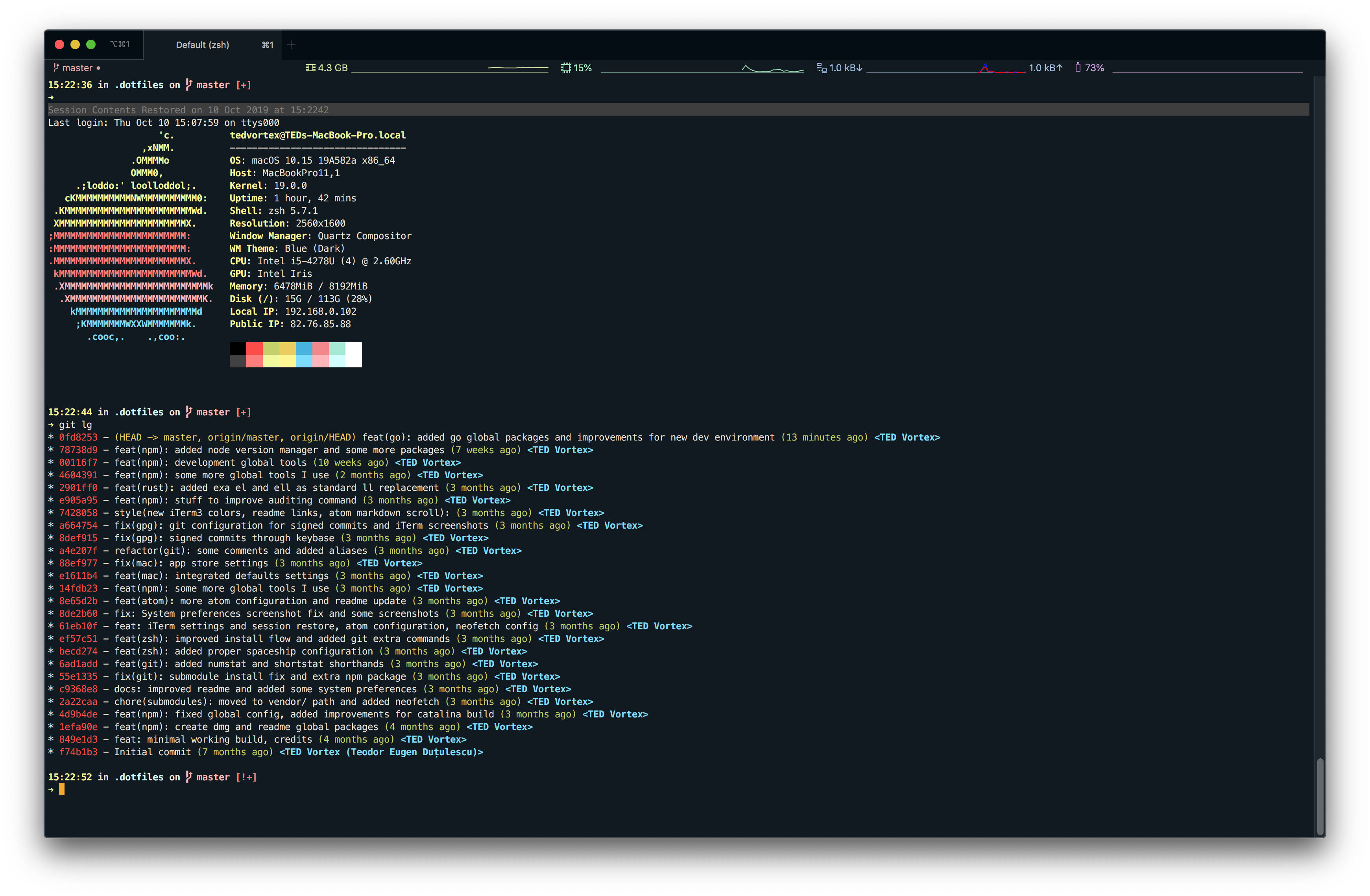Click commit hash 00116f7
Viewport: 1370px width, 896px height.
click(78, 463)
